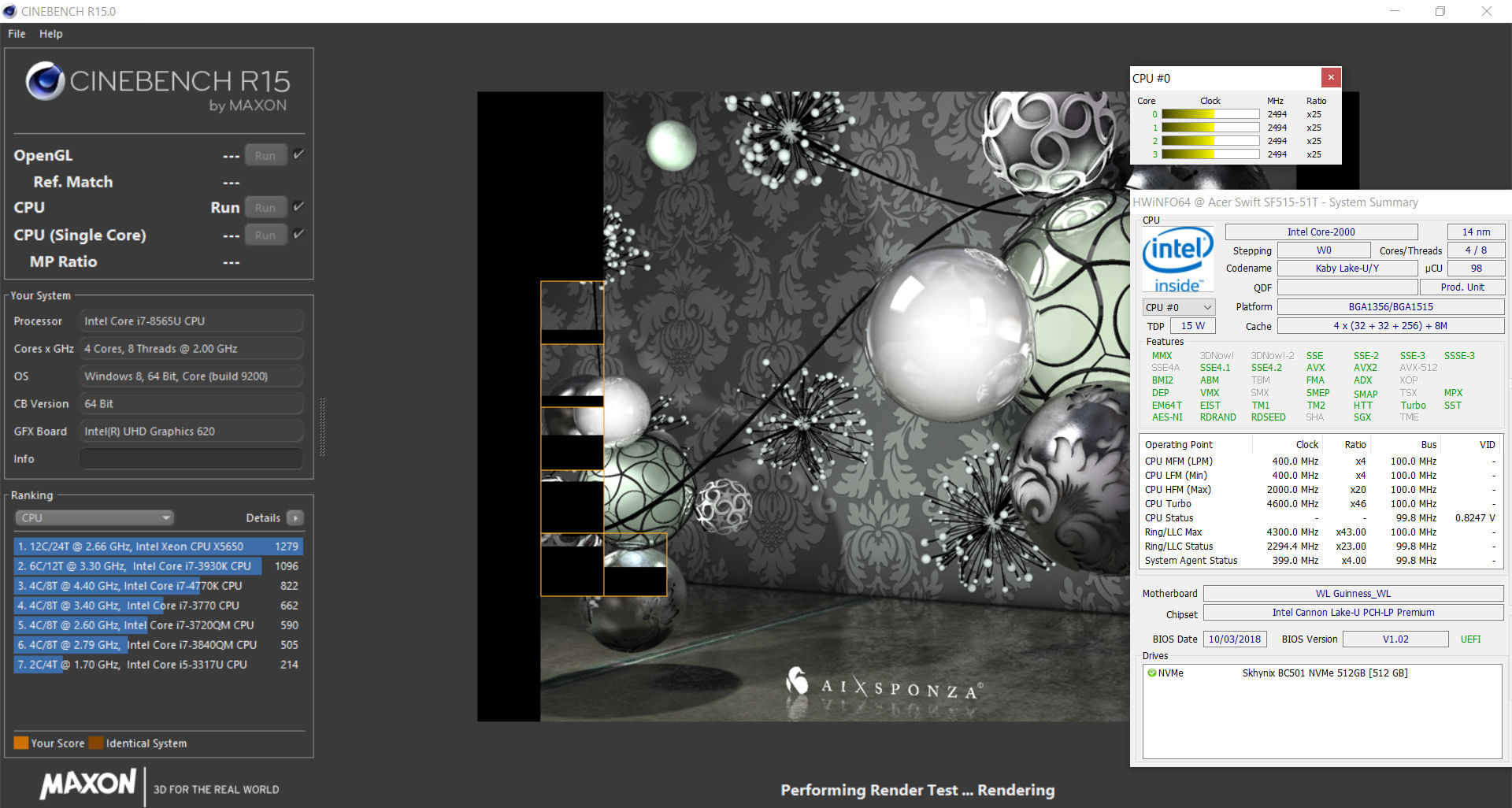Click the Kaby Lake-U/Y codename field

[x=1347, y=269]
